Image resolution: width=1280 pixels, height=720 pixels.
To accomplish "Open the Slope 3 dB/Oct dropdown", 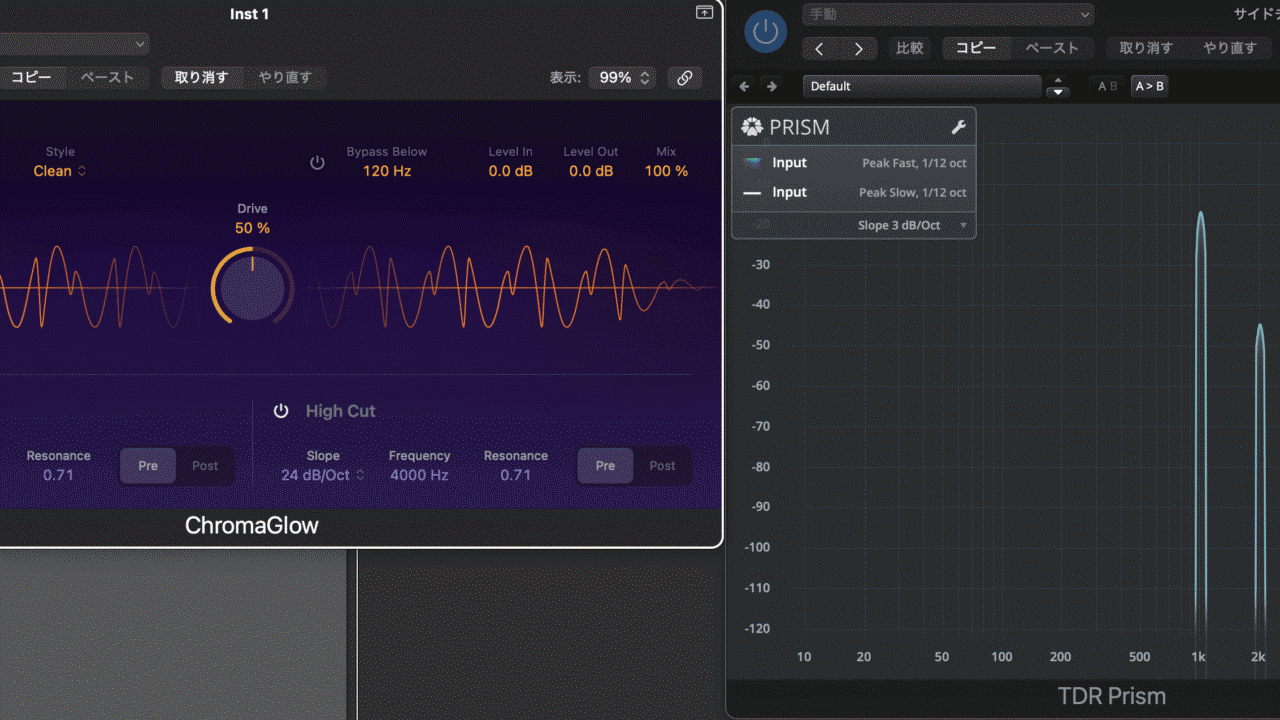I will (x=912, y=225).
